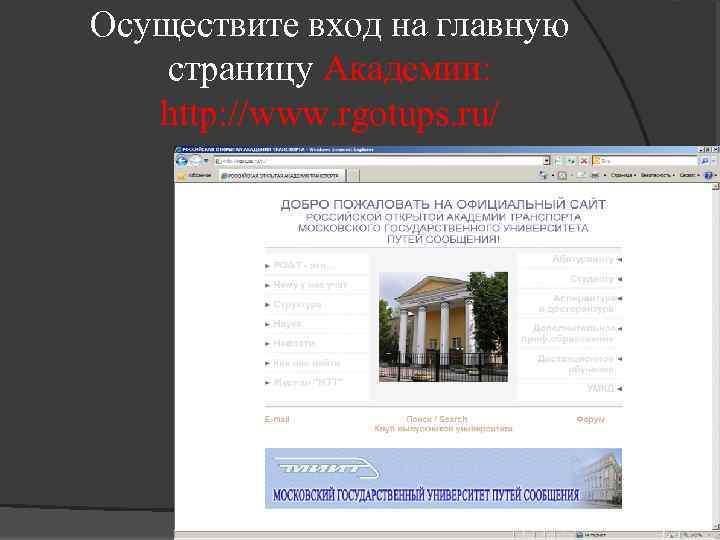720x540 pixels.
Task: Click the Feeds icon in command bar
Action: (x=562, y=175)
